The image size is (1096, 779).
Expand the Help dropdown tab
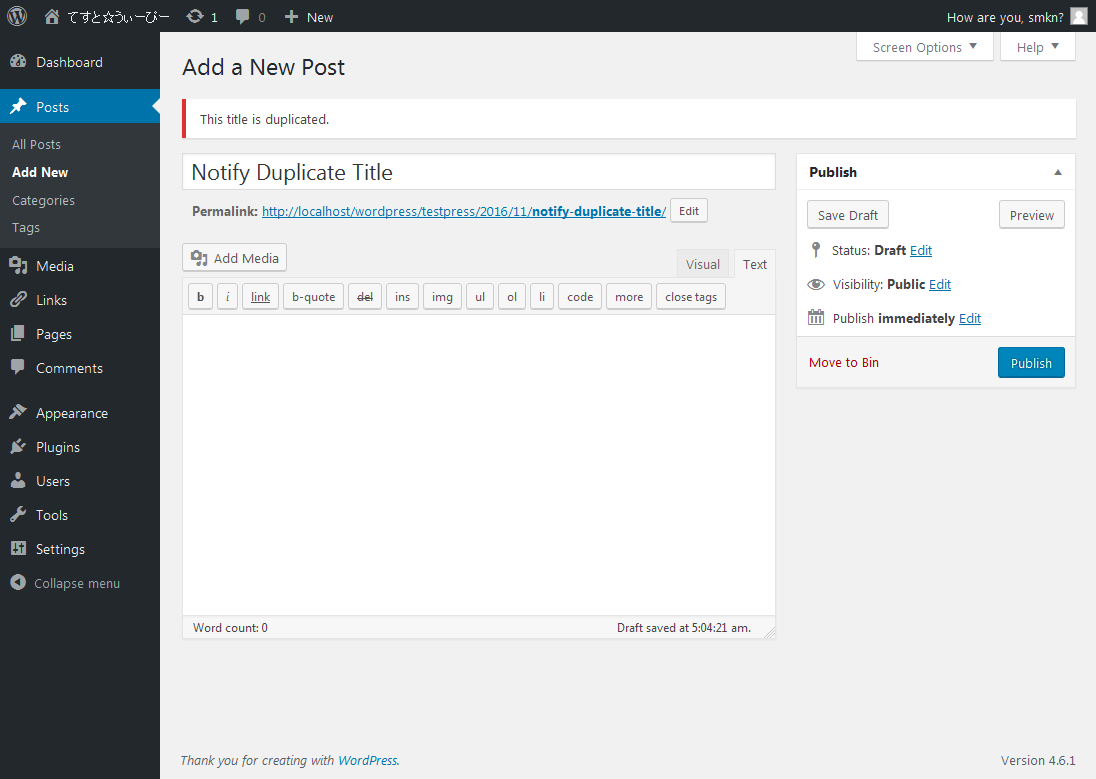1037,47
